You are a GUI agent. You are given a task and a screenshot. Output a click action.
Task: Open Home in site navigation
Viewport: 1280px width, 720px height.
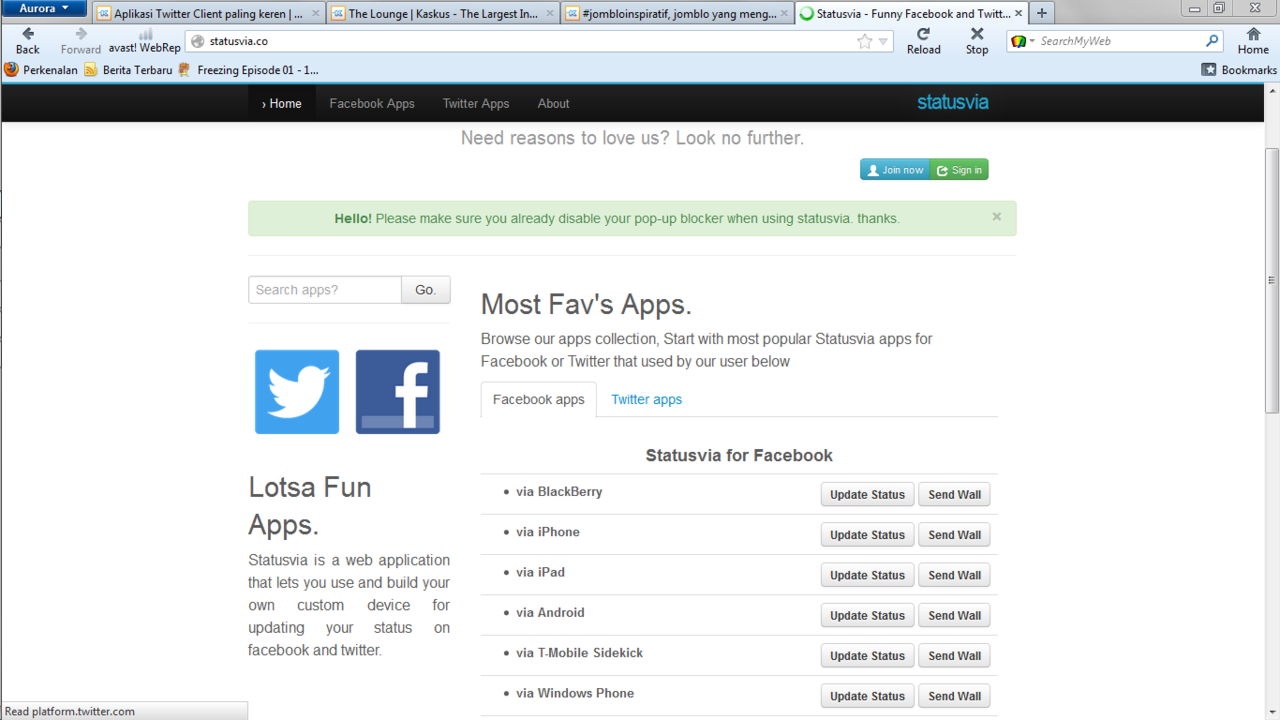pyautogui.click(x=282, y=103)
